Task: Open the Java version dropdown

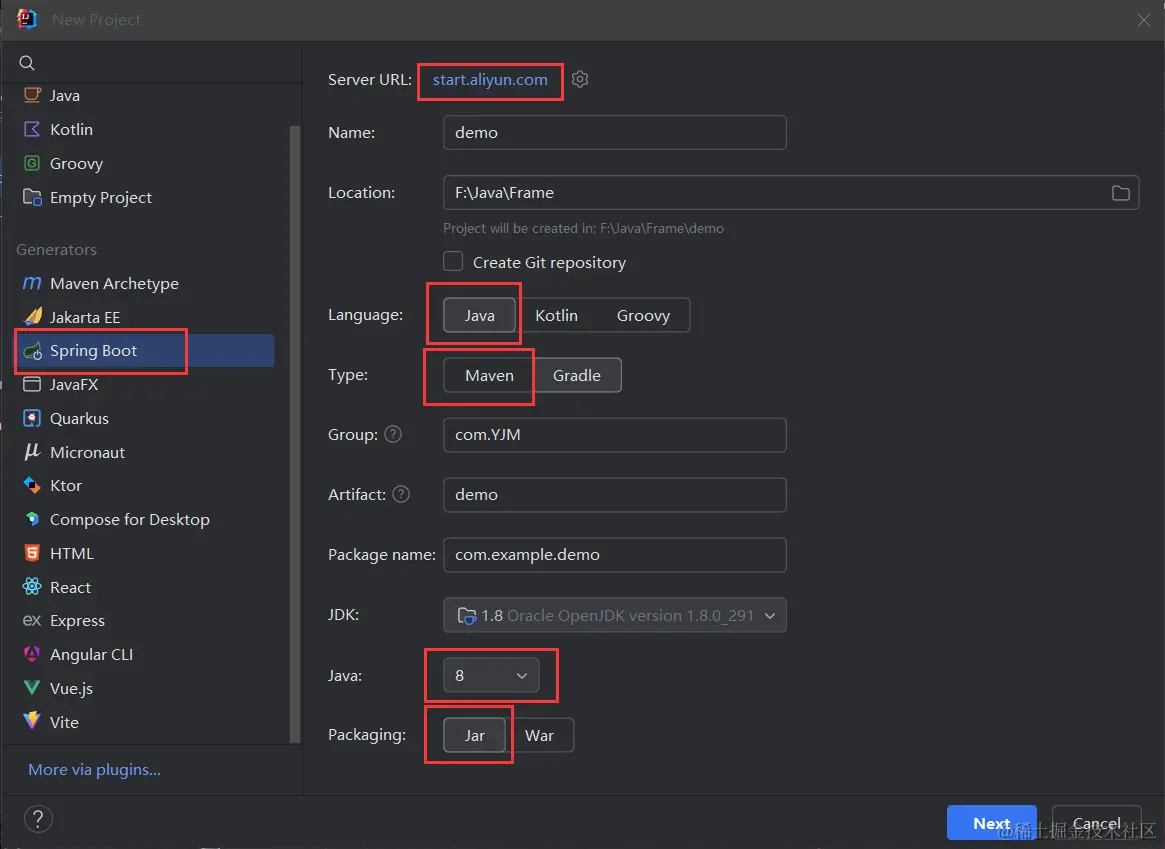Action: point(491,675)
